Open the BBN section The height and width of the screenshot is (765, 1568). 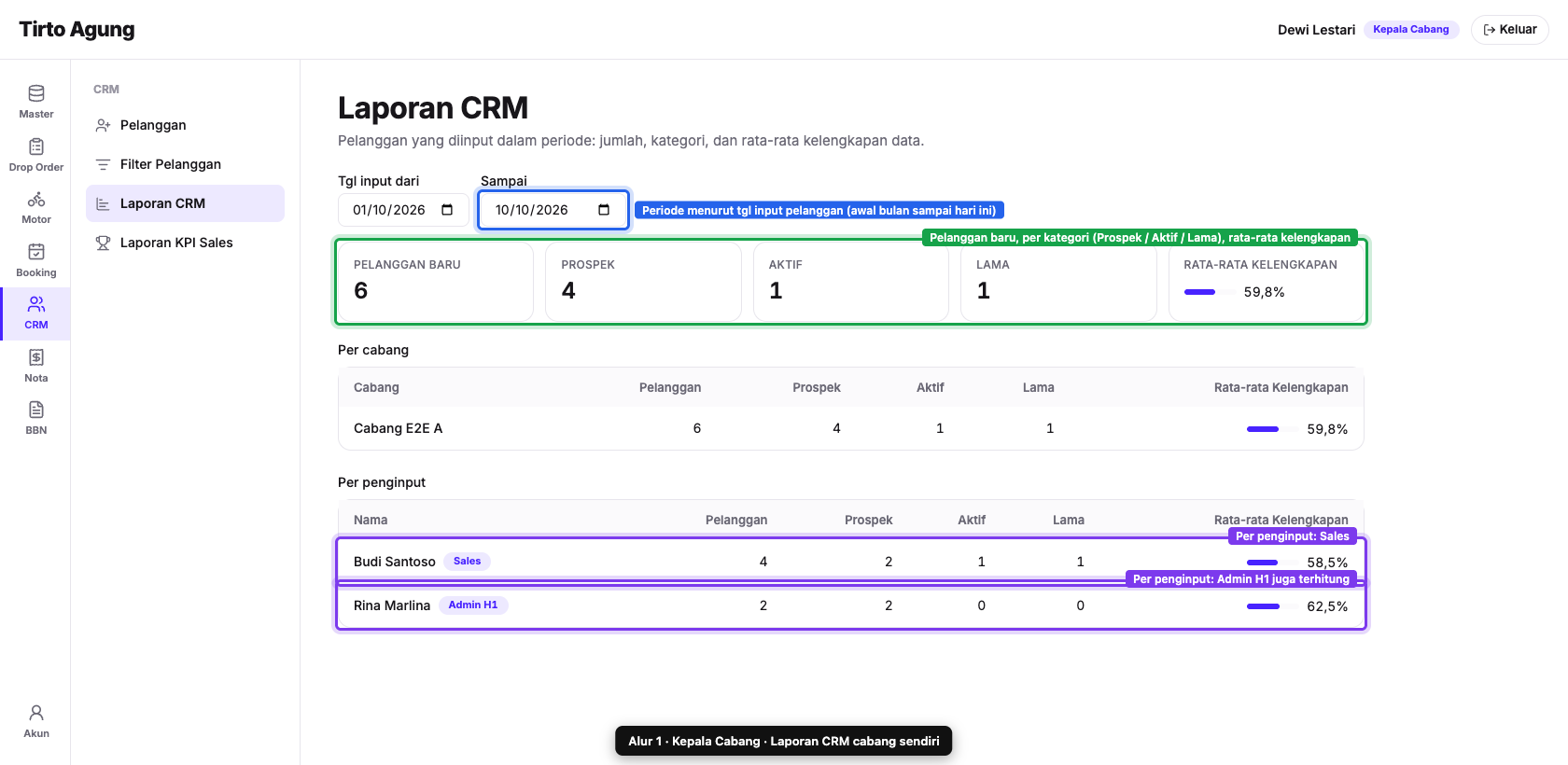(x=35, y=418)
